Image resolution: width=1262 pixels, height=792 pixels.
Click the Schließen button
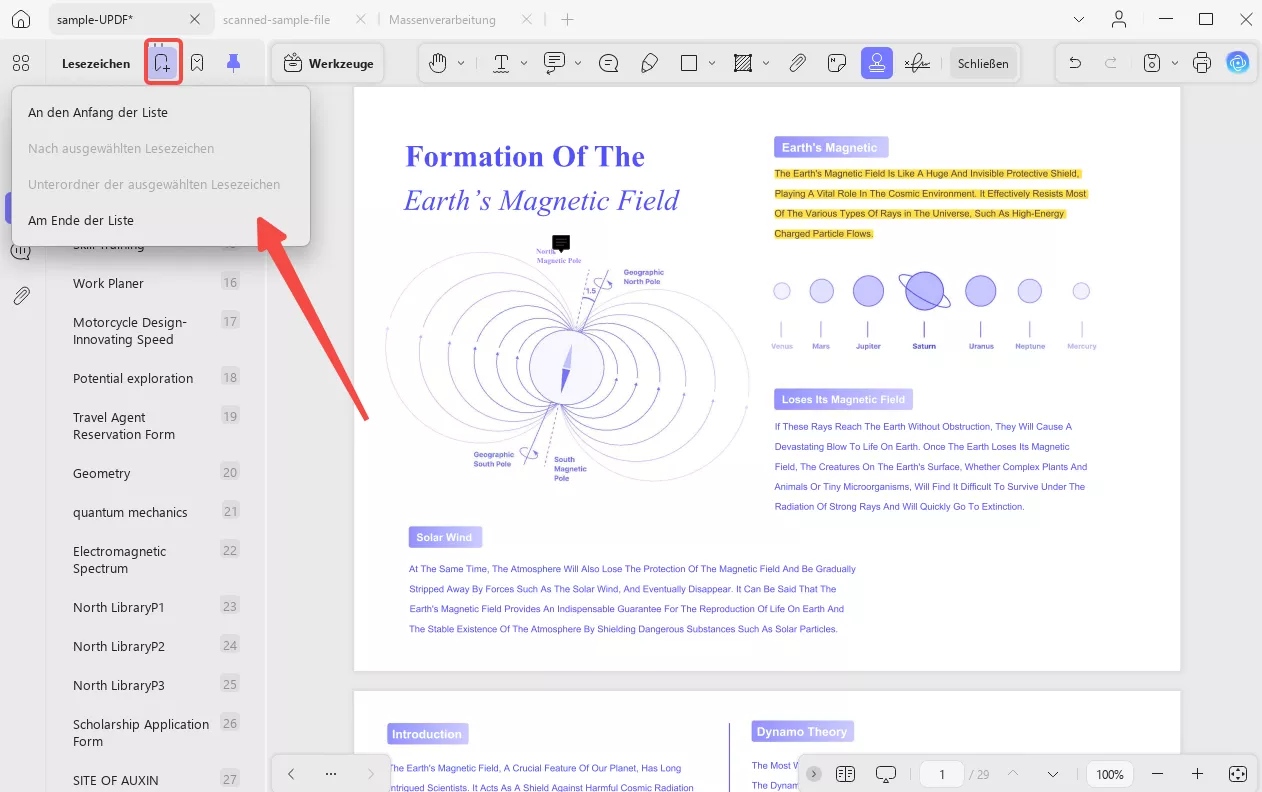pos(983,63)
